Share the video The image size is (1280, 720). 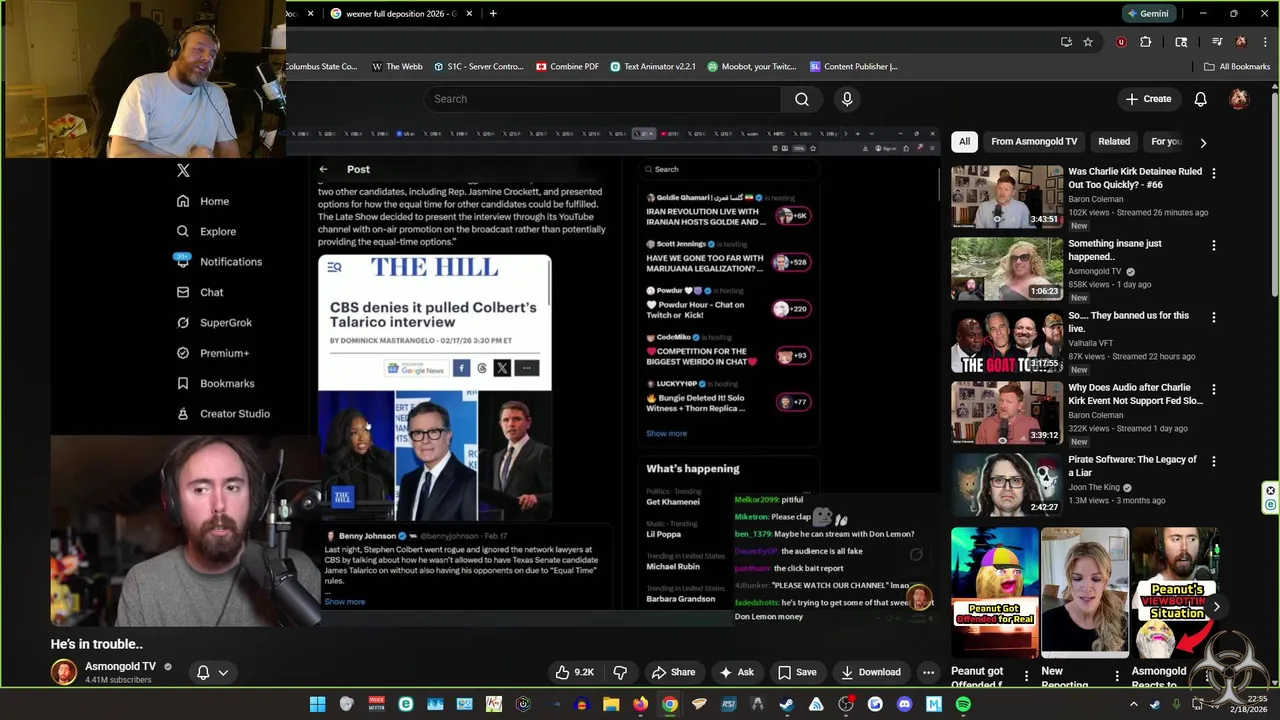click(673, 672)
